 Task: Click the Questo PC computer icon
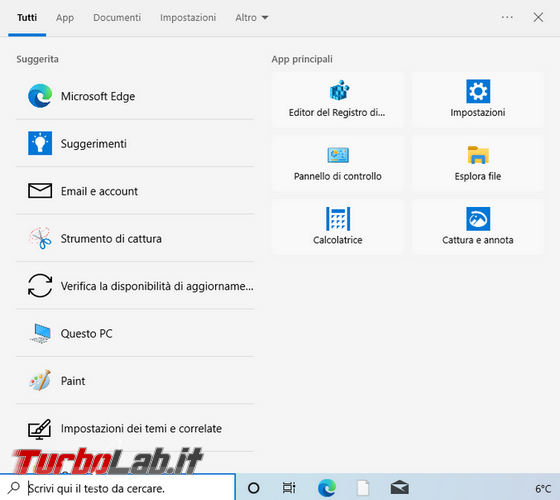click(x=40, y=333)
